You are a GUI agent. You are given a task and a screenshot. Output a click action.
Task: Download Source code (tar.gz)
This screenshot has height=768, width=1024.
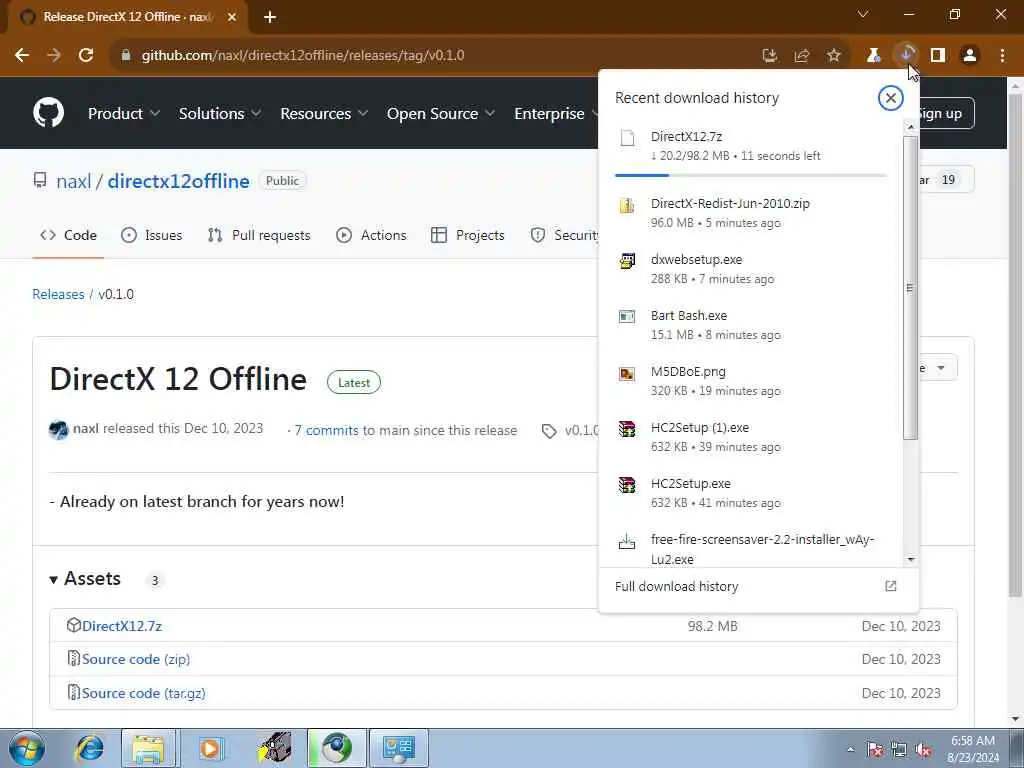click(144, 693)
